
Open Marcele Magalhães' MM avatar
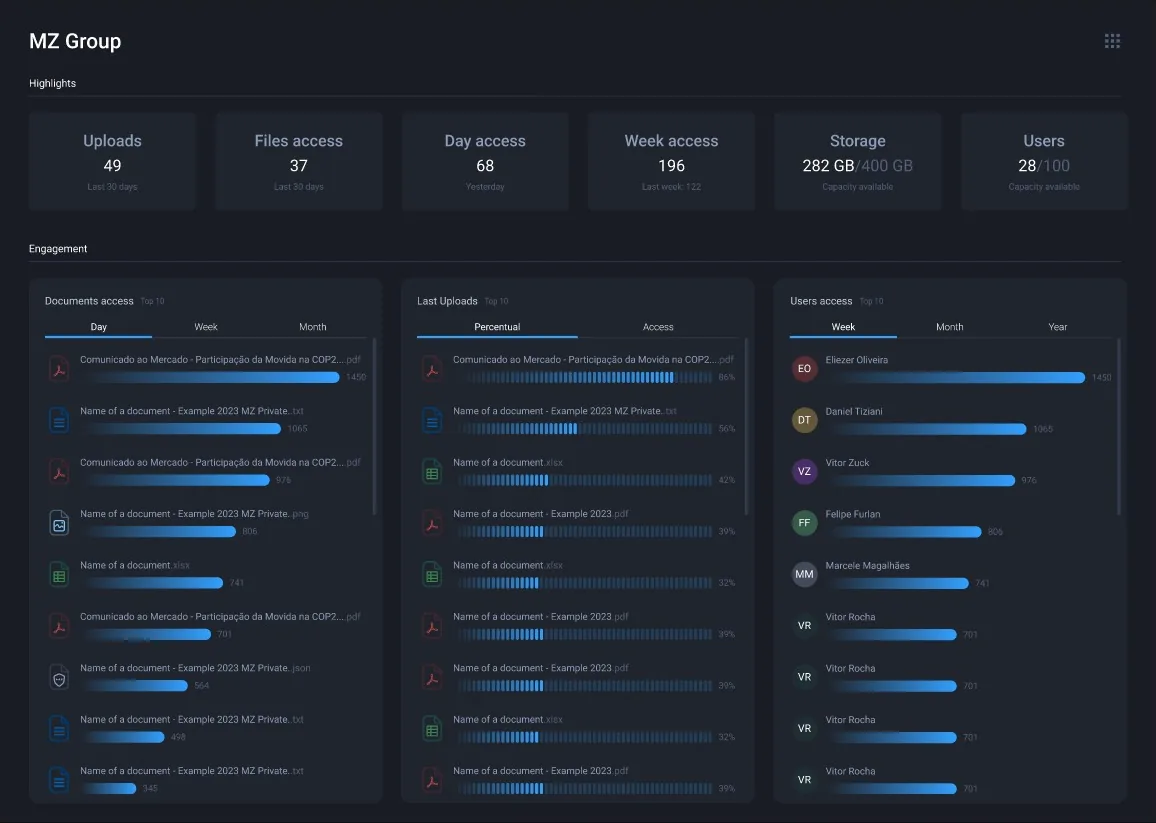[x=804, y=574]
